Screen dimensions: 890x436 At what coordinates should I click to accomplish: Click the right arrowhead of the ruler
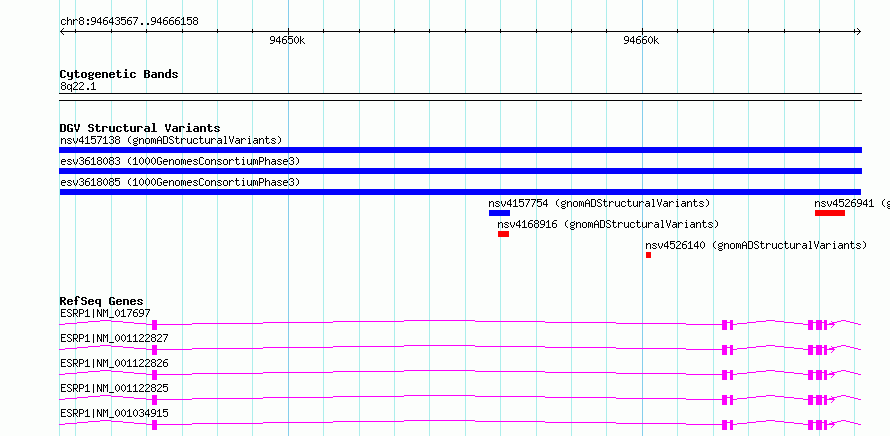click(x=859, y=31)
